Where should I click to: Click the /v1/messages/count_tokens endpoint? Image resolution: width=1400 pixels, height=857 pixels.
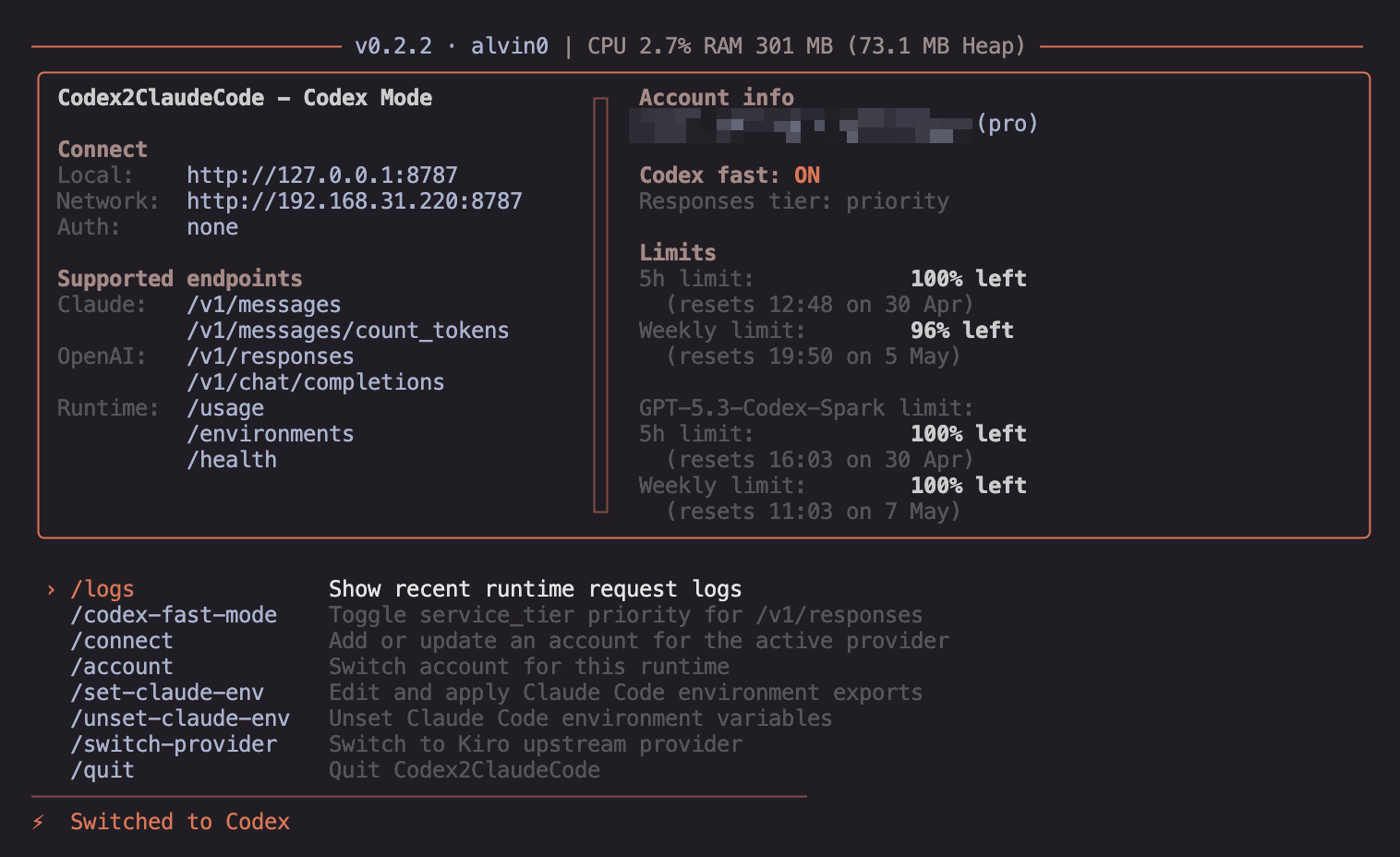pyautogui.click(x=348, y=331)
